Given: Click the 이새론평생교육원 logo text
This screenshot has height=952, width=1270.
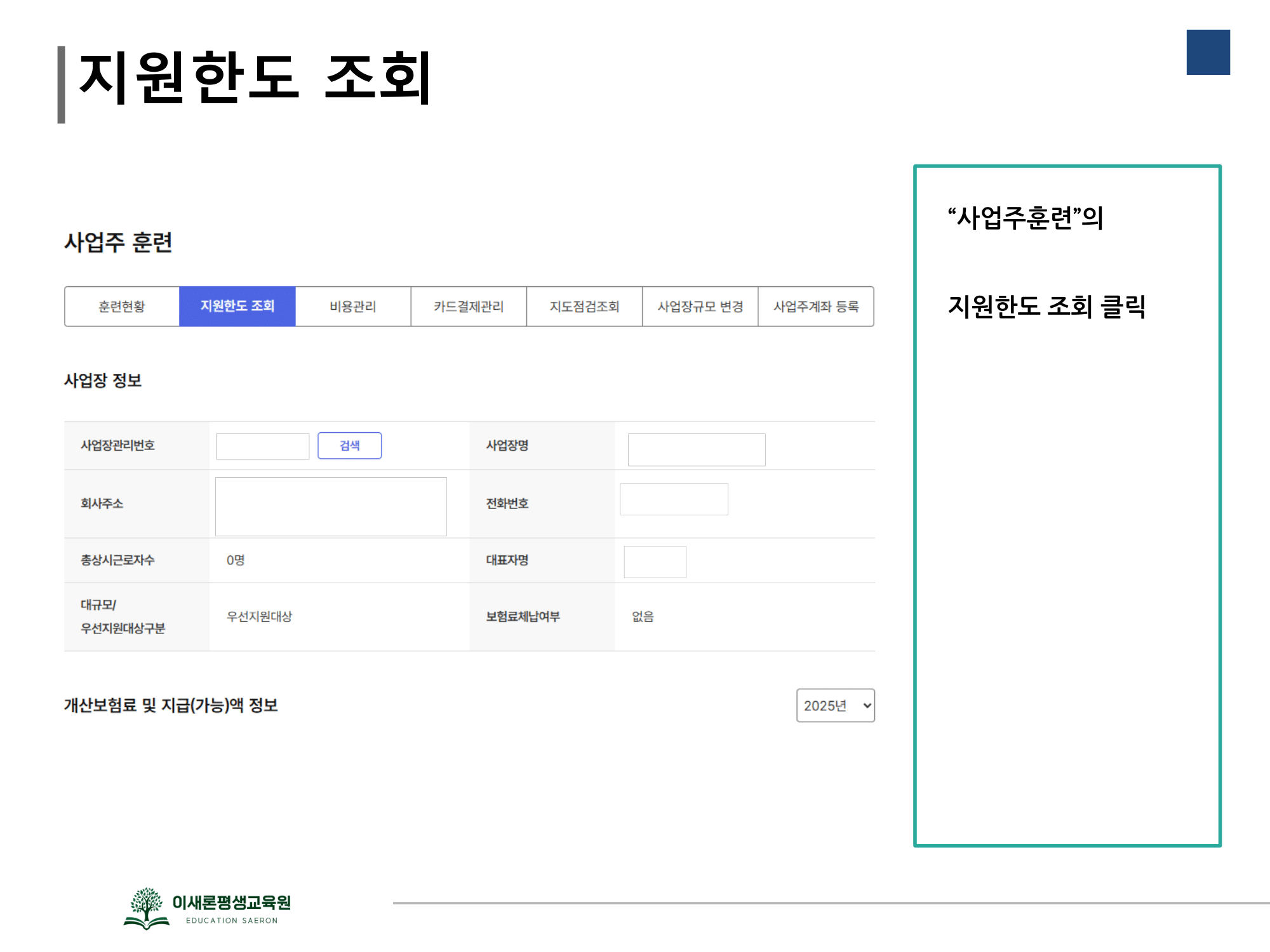Looking at the screenshot, I should pos(232,902).
